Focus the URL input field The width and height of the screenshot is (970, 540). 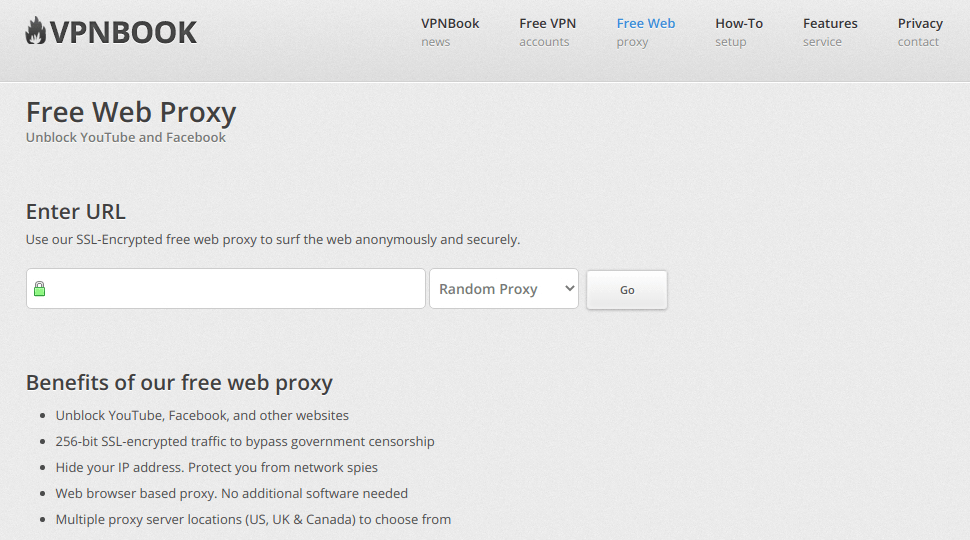(x=226, y=289)
